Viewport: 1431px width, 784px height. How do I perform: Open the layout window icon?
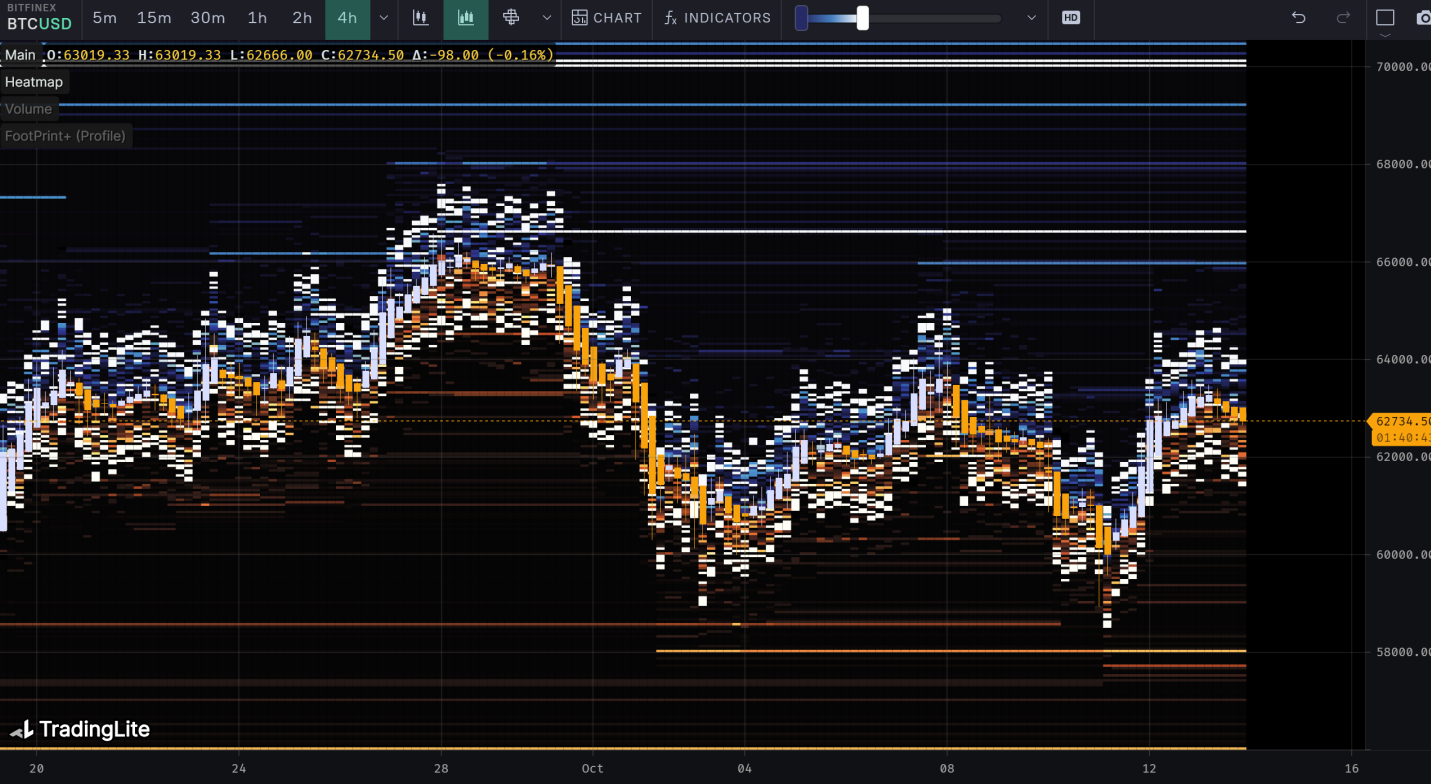point(1385,18)
